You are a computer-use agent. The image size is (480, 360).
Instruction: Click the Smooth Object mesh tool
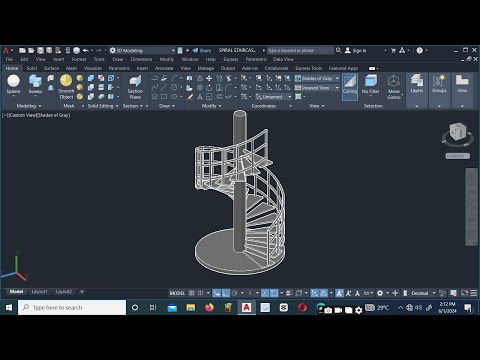66,87
